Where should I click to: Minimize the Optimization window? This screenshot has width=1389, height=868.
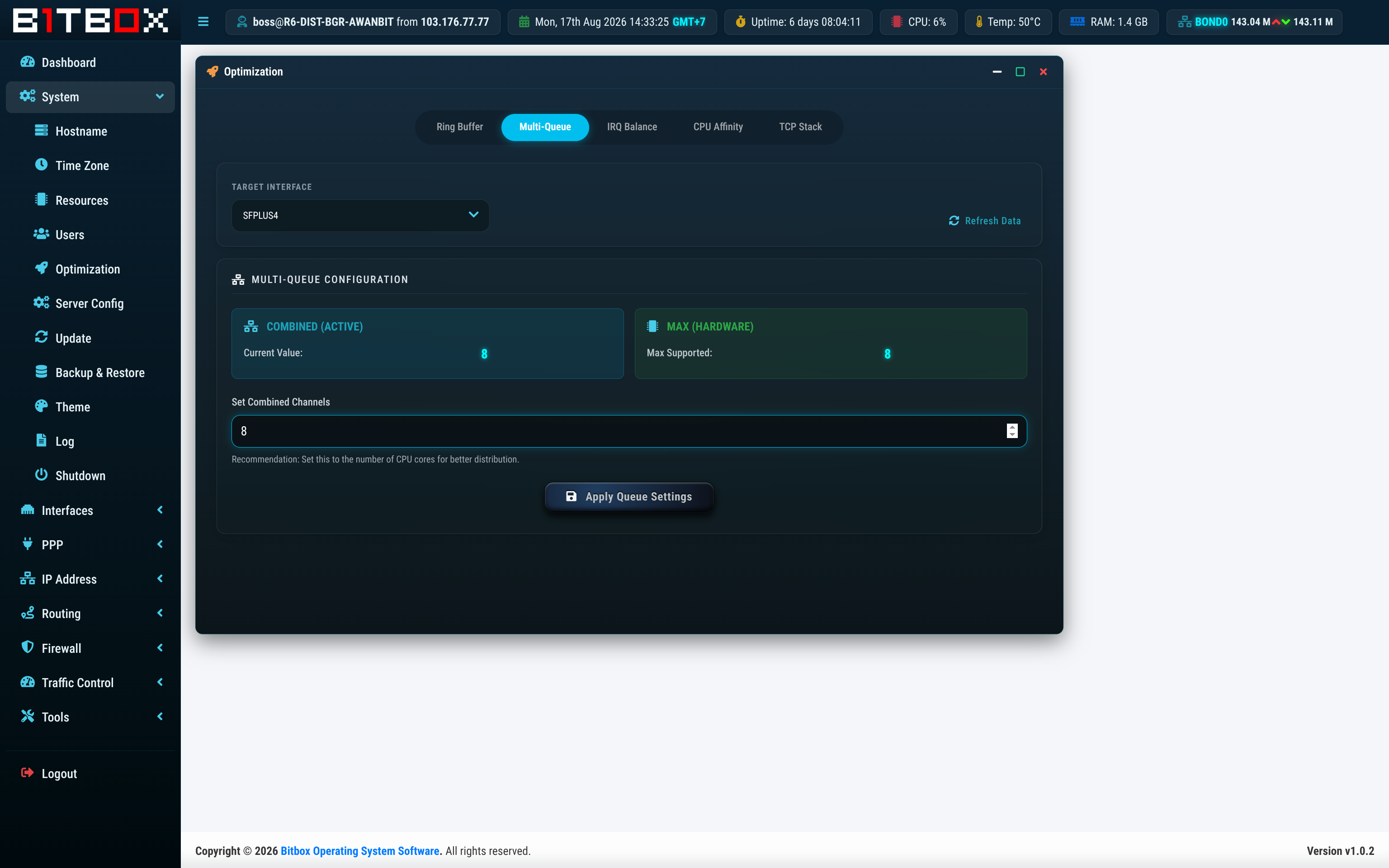(x=997, y=72)
